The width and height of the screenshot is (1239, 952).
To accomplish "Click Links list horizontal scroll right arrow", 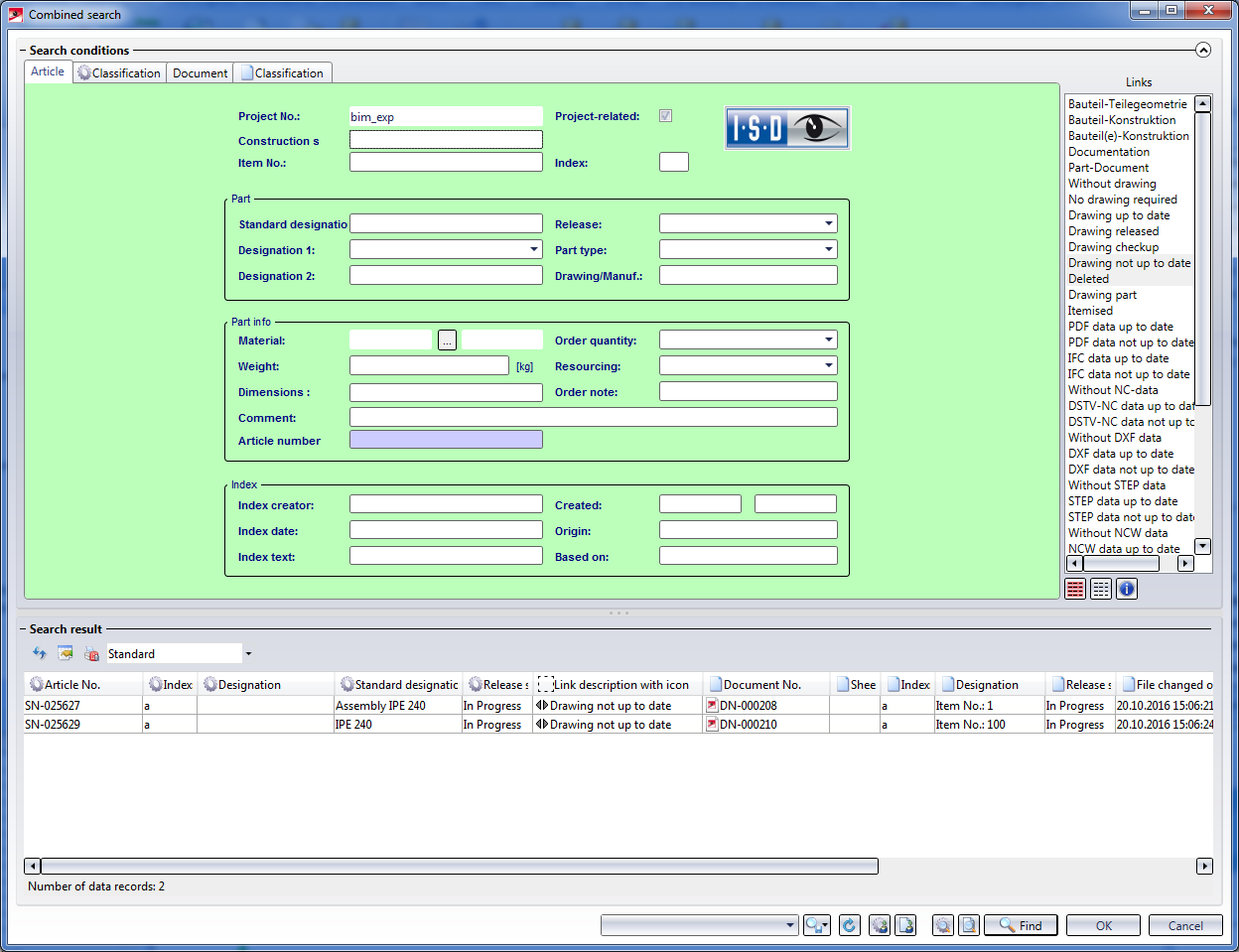I will (1185, 563).
